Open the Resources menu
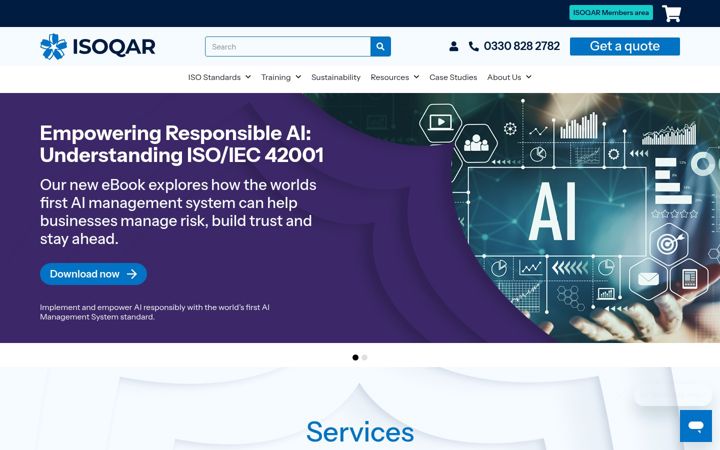Viewport: 720px width, 450px height. click(x=389, y=77)
